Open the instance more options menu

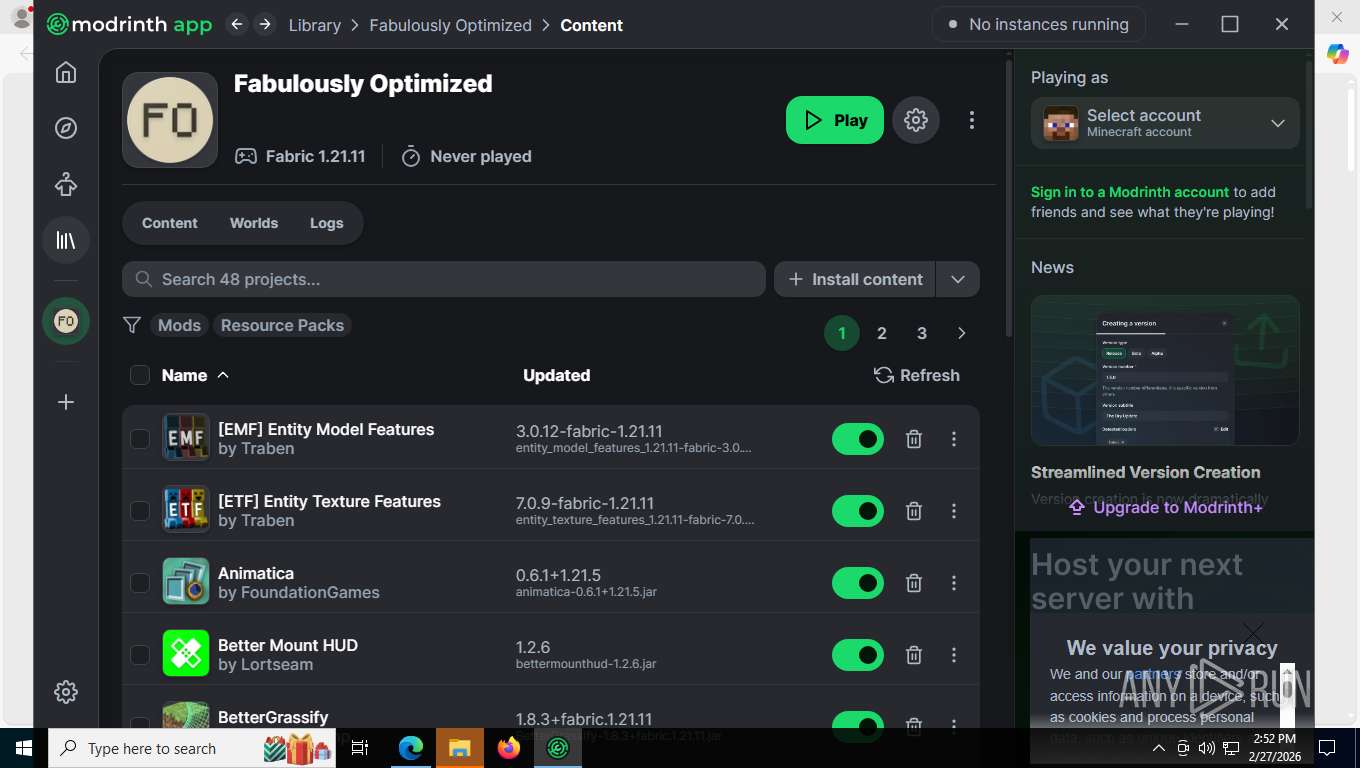(x=972, y=120)
